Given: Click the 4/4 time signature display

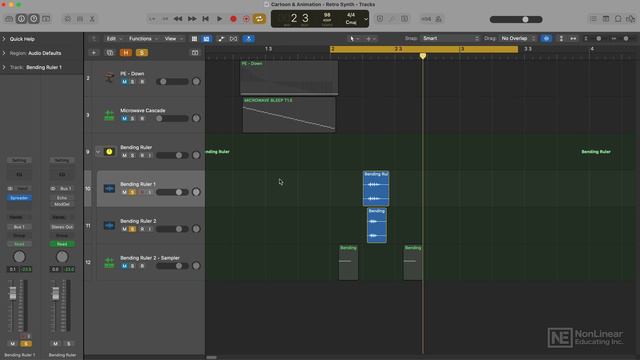Looking at the screenshot, I should coord(351,15).
